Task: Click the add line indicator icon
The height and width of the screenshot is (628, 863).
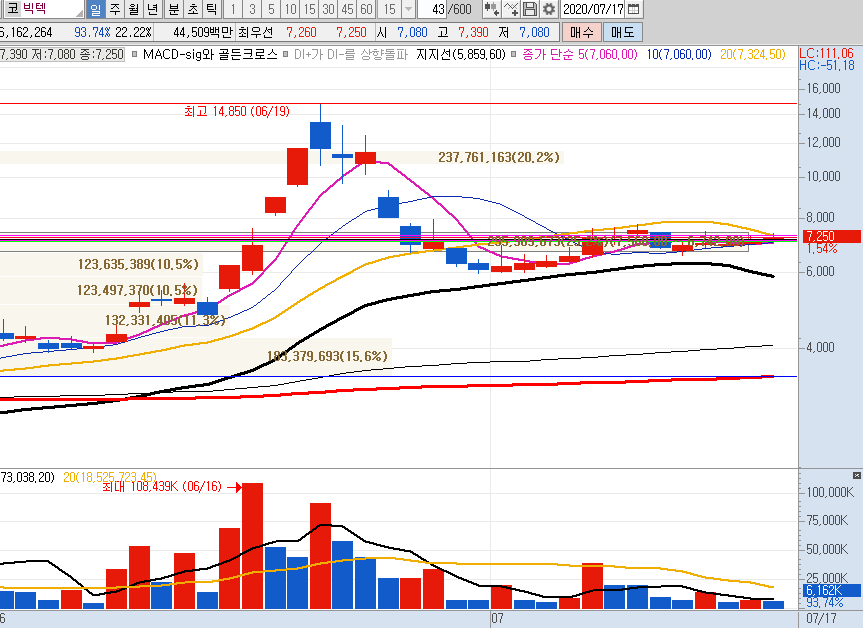Action: click(x=511, y=9)
